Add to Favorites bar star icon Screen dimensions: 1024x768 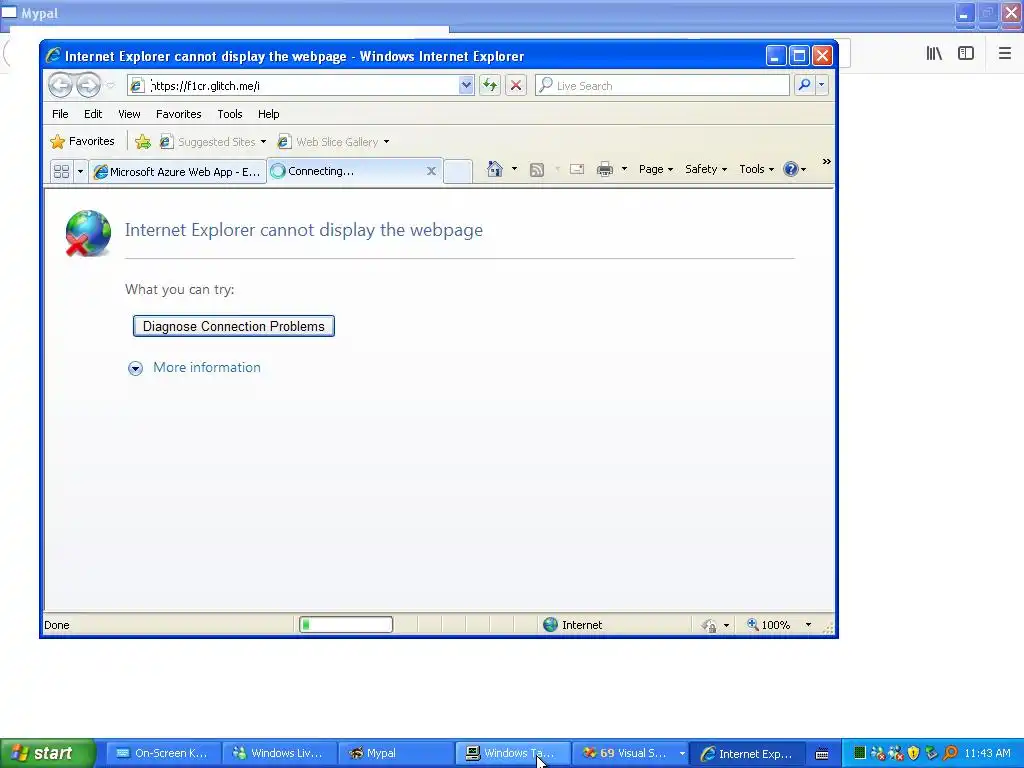click(x=143, y=142)
